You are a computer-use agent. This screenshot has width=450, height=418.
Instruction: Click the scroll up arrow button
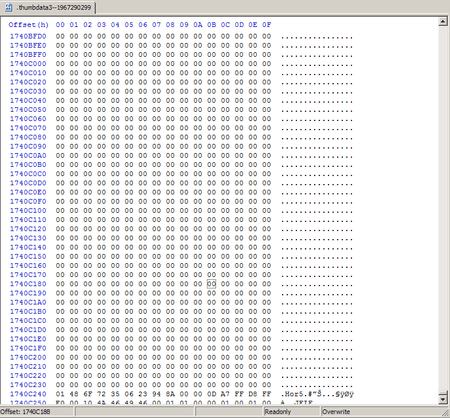point(443,22)
